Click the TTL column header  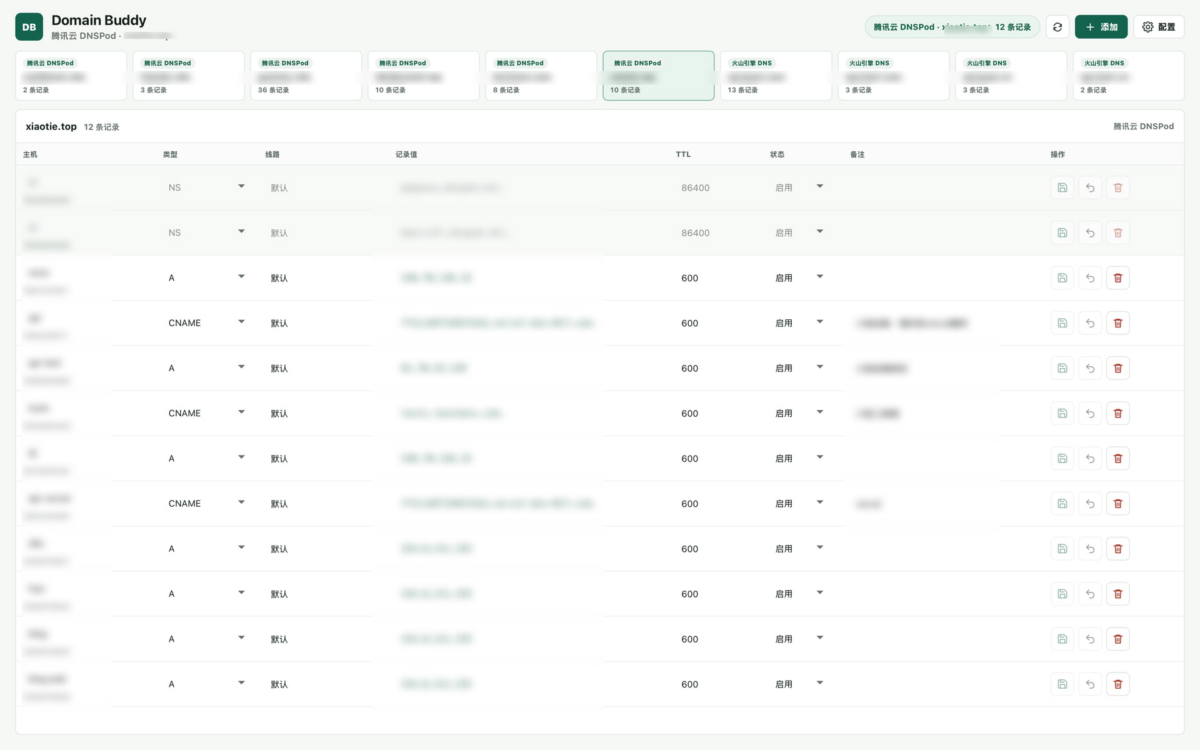(683, 155)
